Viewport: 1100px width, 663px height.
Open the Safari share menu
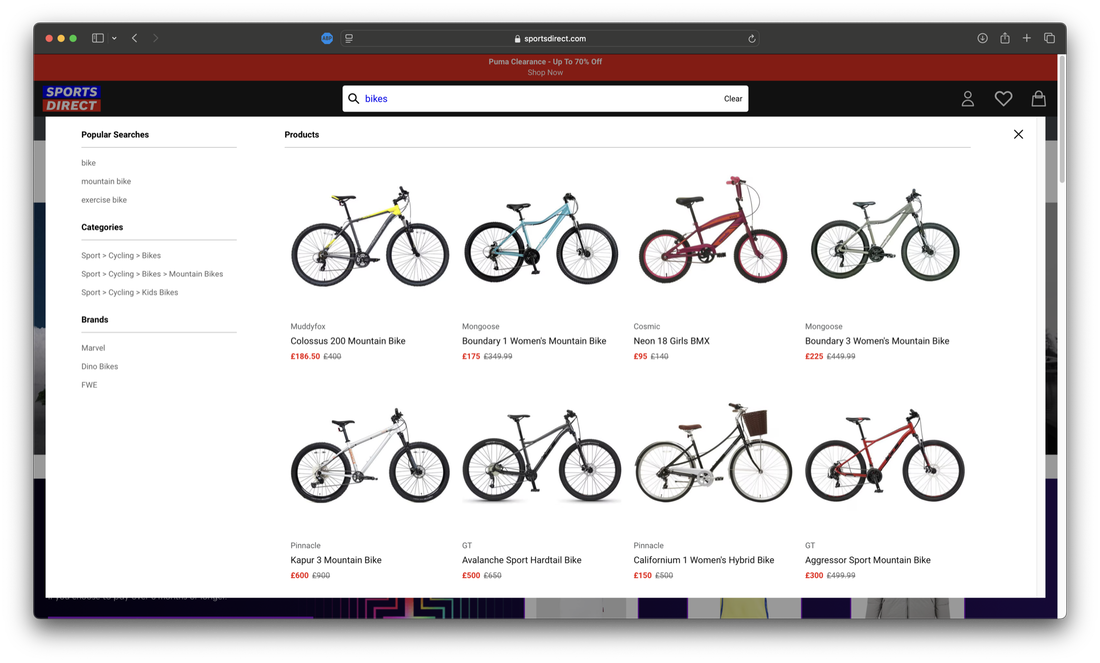coord(1005,39)
